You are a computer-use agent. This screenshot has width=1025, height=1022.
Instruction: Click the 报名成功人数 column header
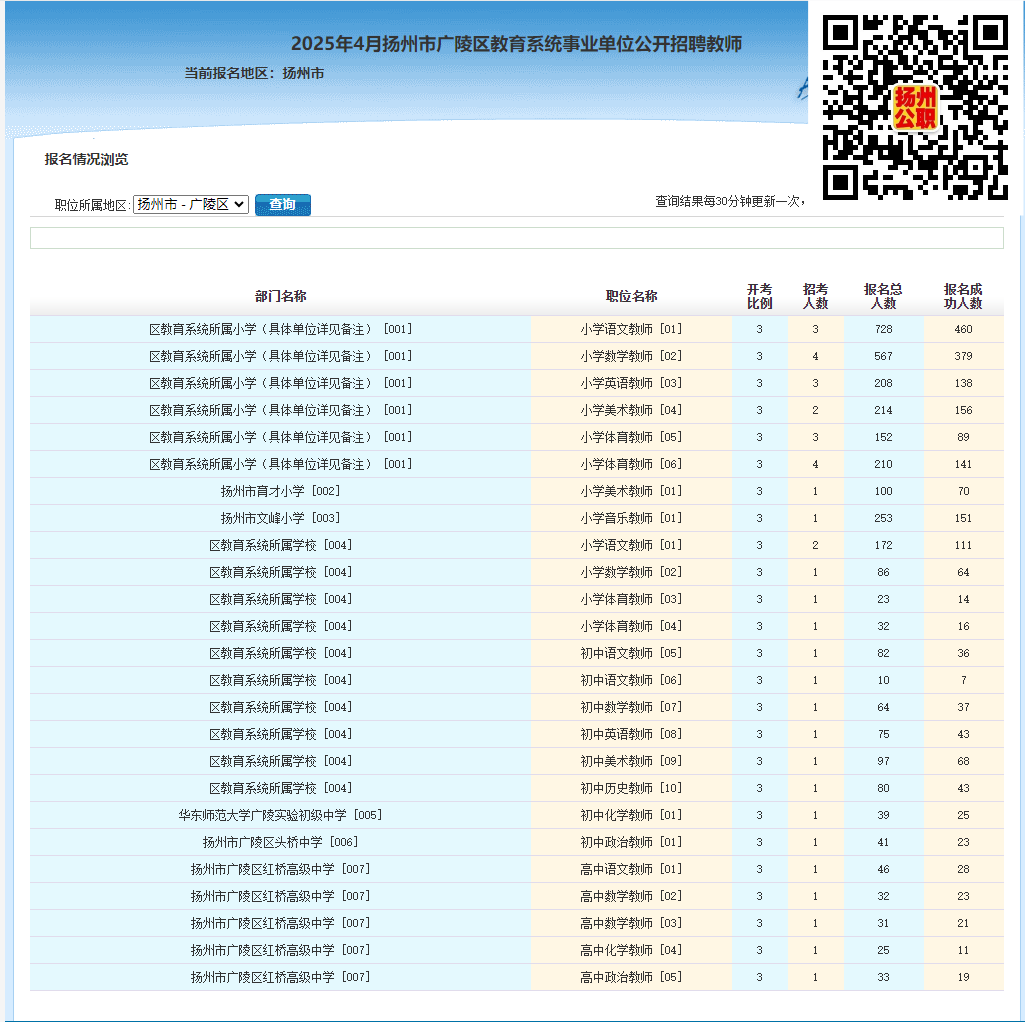(x=963, y=296)
